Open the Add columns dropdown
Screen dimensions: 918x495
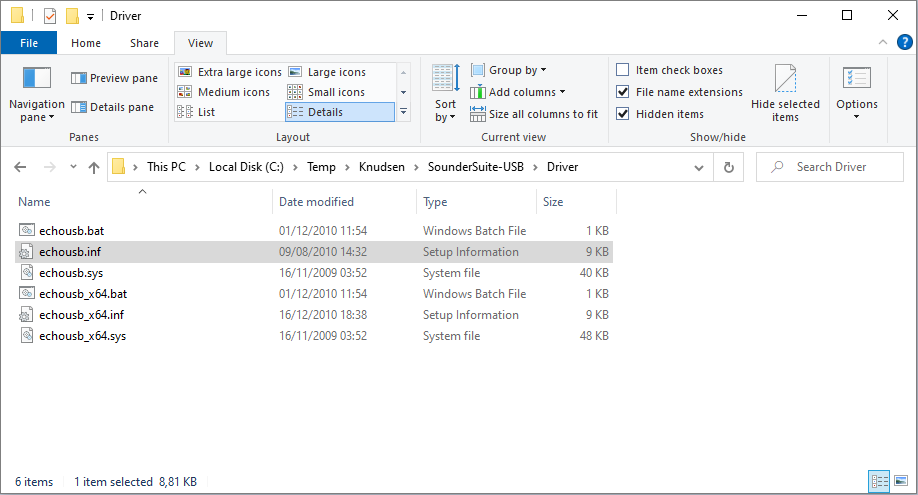tap(518, 92)
